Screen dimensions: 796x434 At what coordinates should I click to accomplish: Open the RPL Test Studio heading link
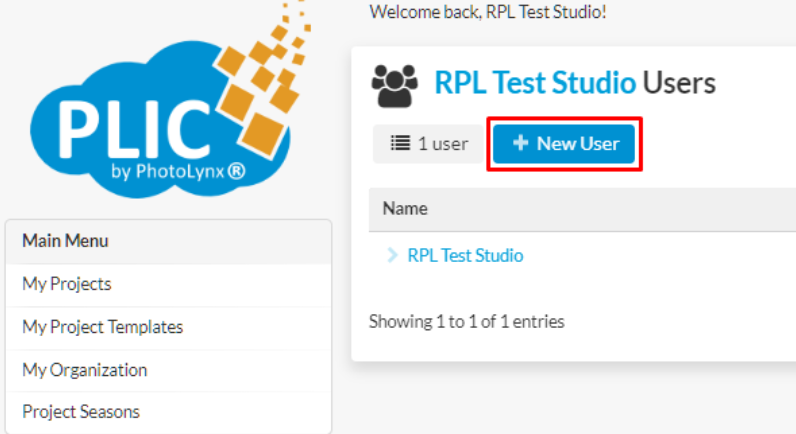click(x=535, y=83)
